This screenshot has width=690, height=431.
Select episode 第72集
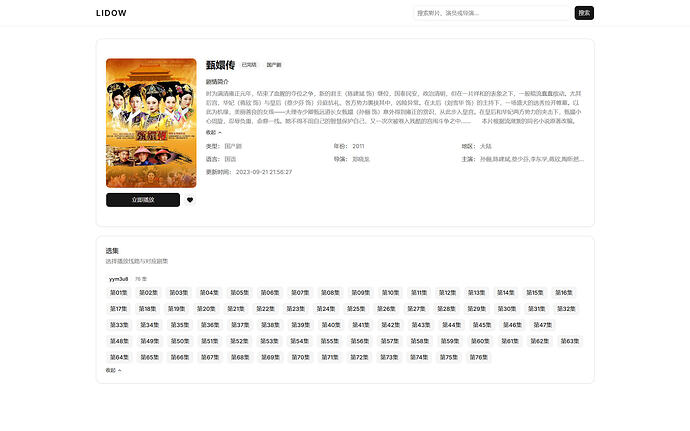(x=359, y=357)
